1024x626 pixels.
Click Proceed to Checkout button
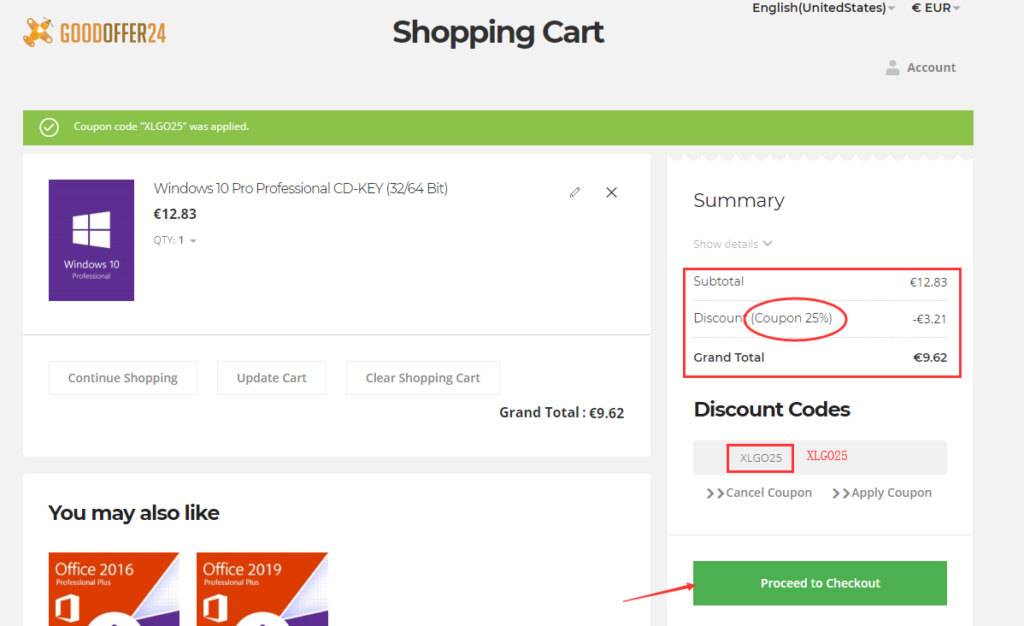point(820,583)
